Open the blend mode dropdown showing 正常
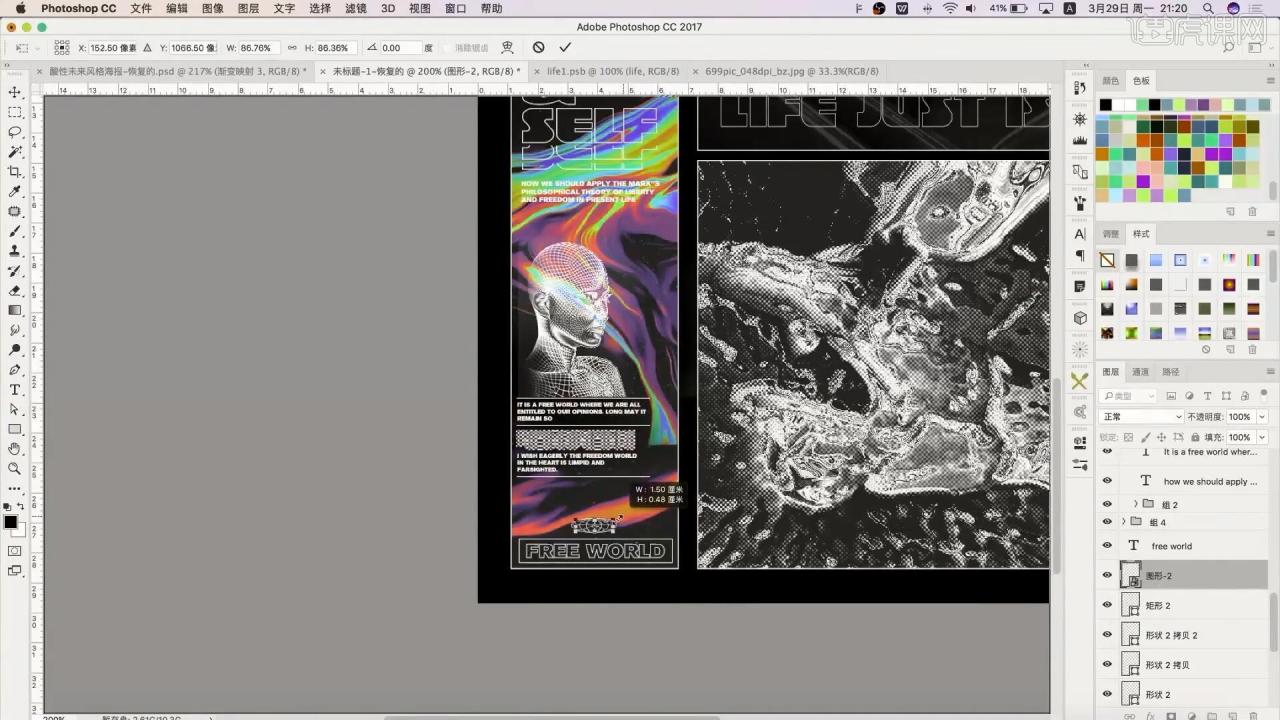Screen dimensions: 1280x720 click(1141, 416)
